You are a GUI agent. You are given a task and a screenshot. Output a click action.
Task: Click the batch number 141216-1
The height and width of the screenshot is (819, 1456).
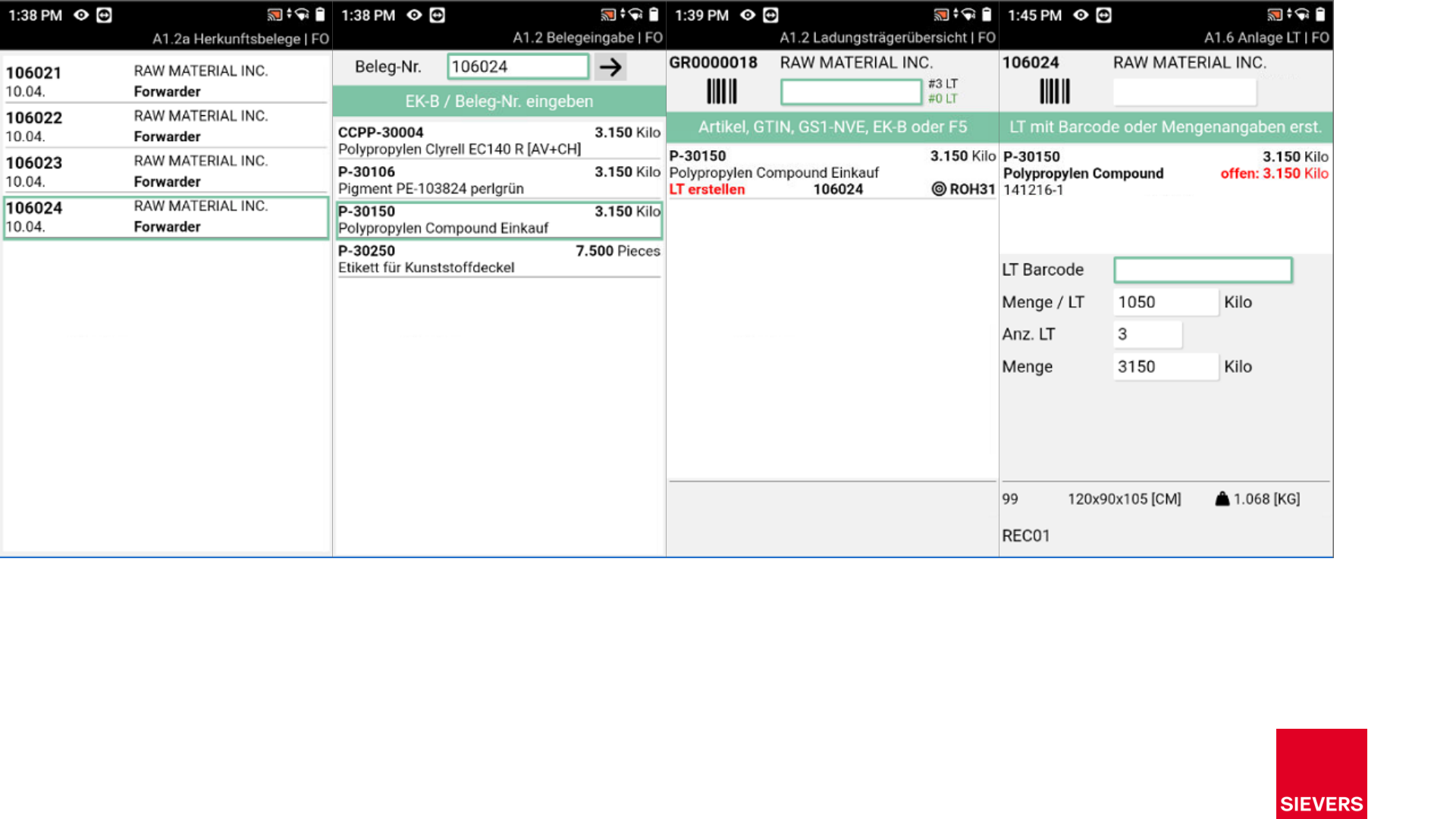[1033, 190]
